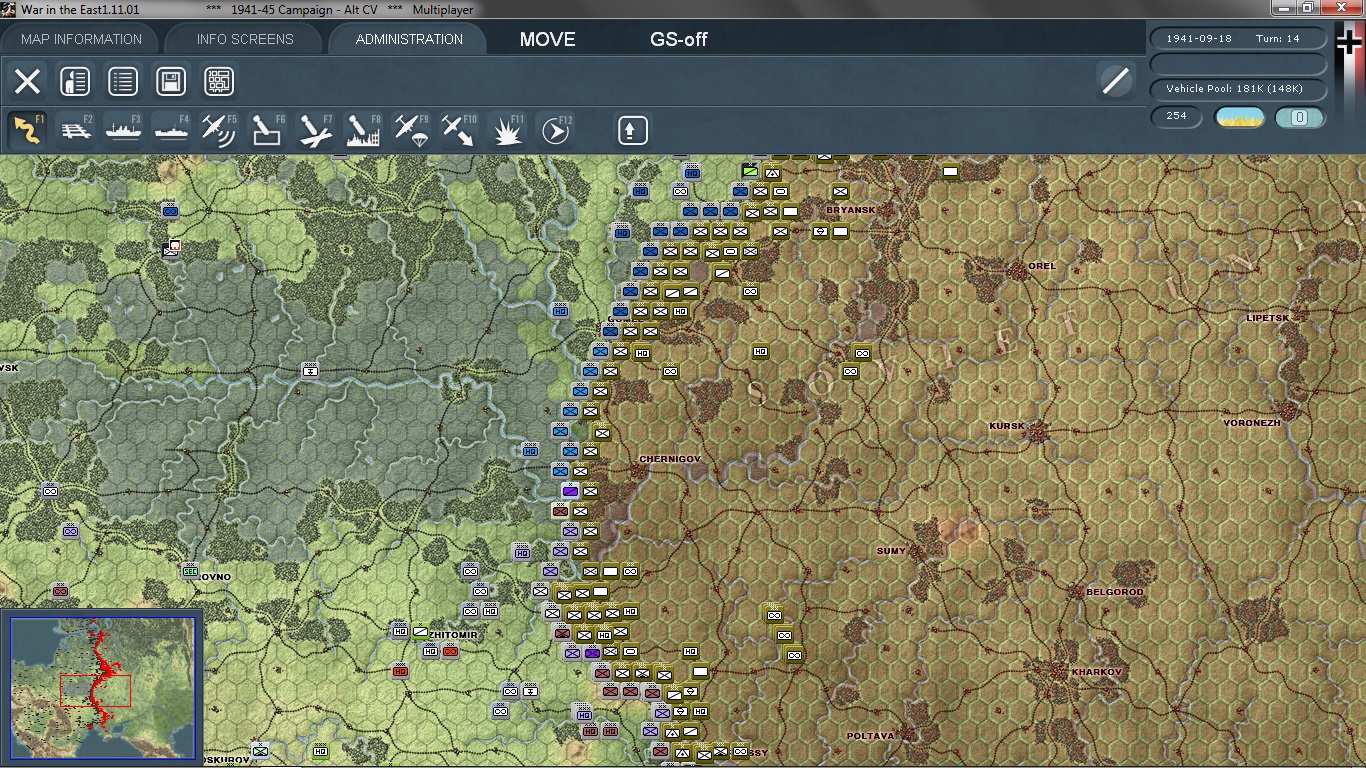Click the up-arrow box toolbar icon

[x=633, y=130]
